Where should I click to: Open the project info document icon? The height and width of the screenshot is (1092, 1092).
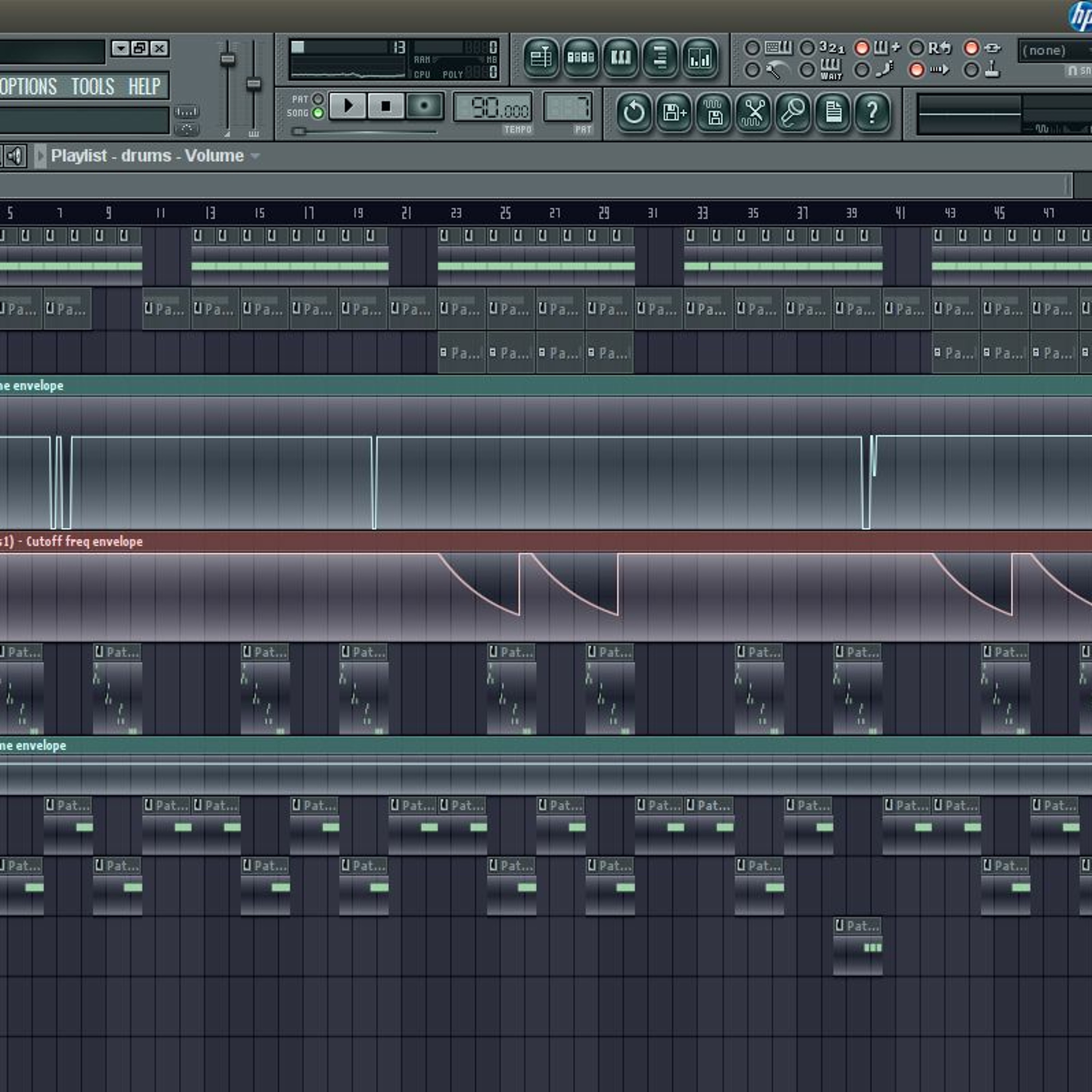832,112
